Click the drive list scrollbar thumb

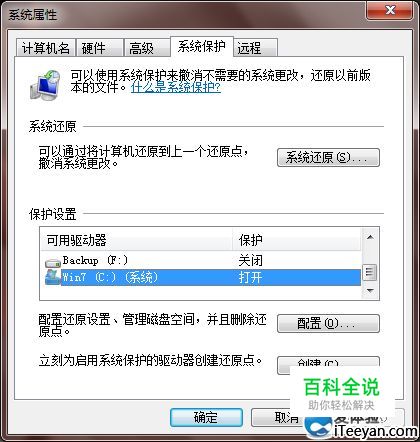pos(370,272)
